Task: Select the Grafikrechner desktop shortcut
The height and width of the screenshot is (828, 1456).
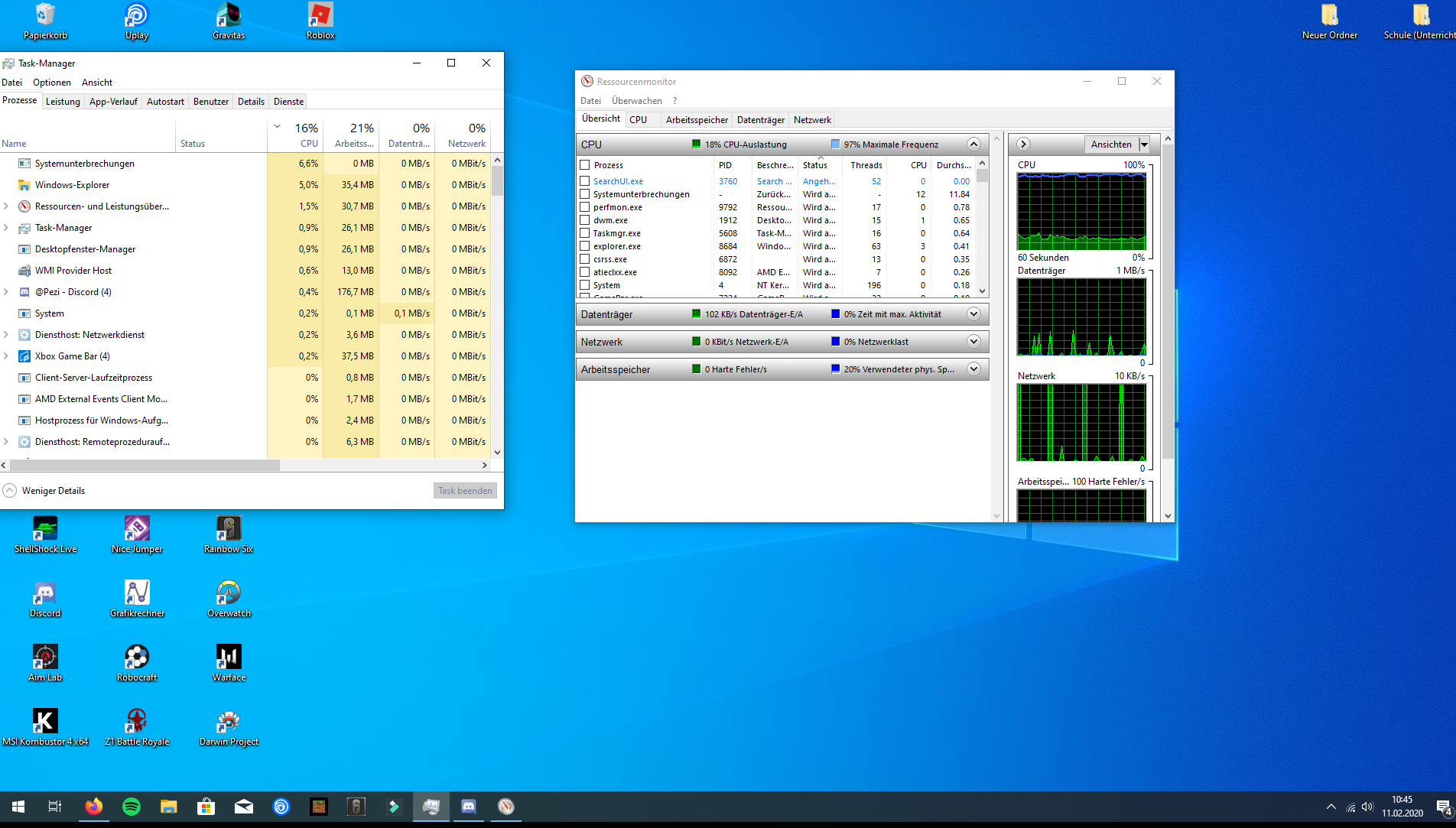Action: click(x=137, y=599)
